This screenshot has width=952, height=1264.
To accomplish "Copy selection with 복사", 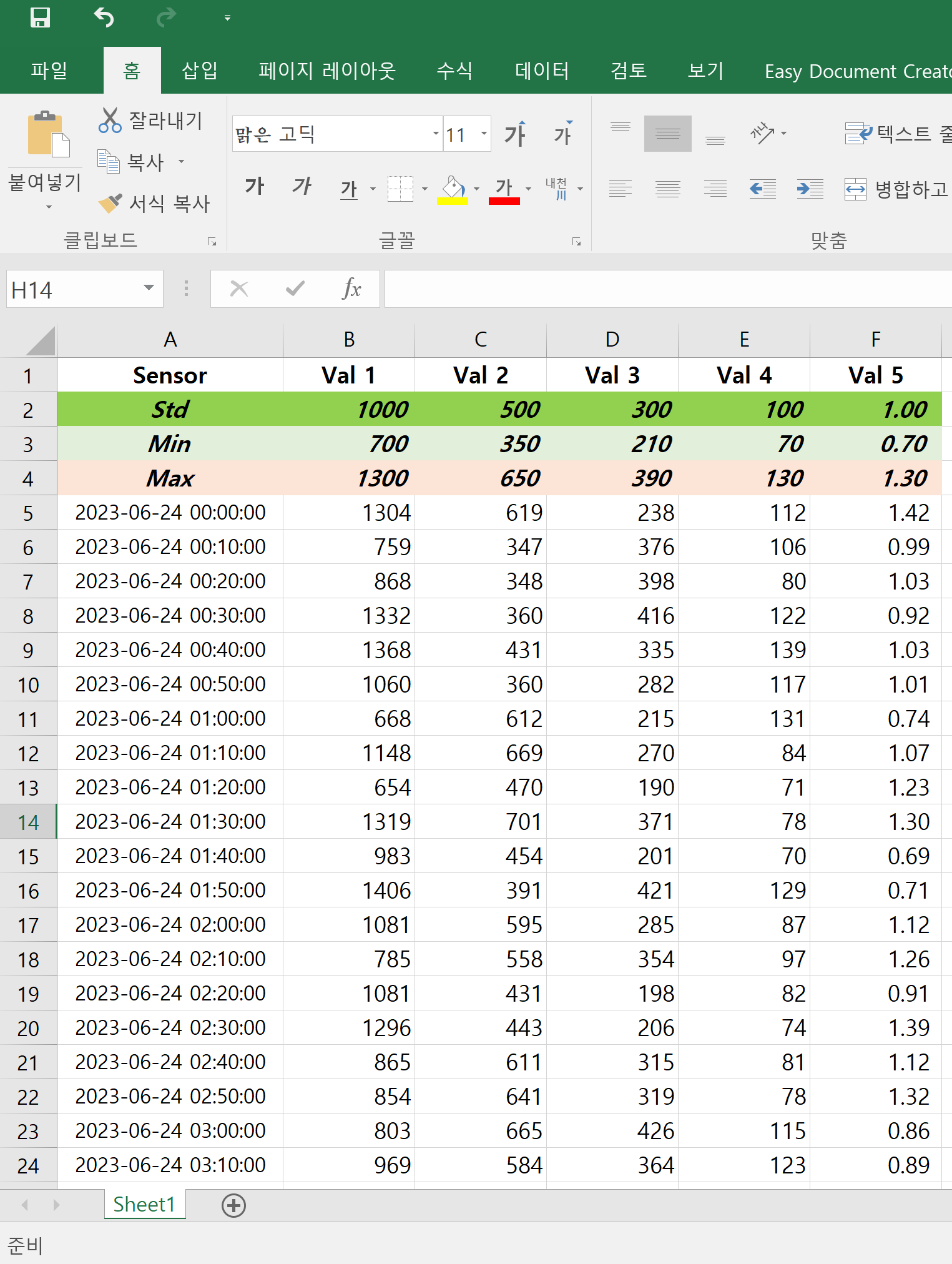I will [x=130, y=162].
